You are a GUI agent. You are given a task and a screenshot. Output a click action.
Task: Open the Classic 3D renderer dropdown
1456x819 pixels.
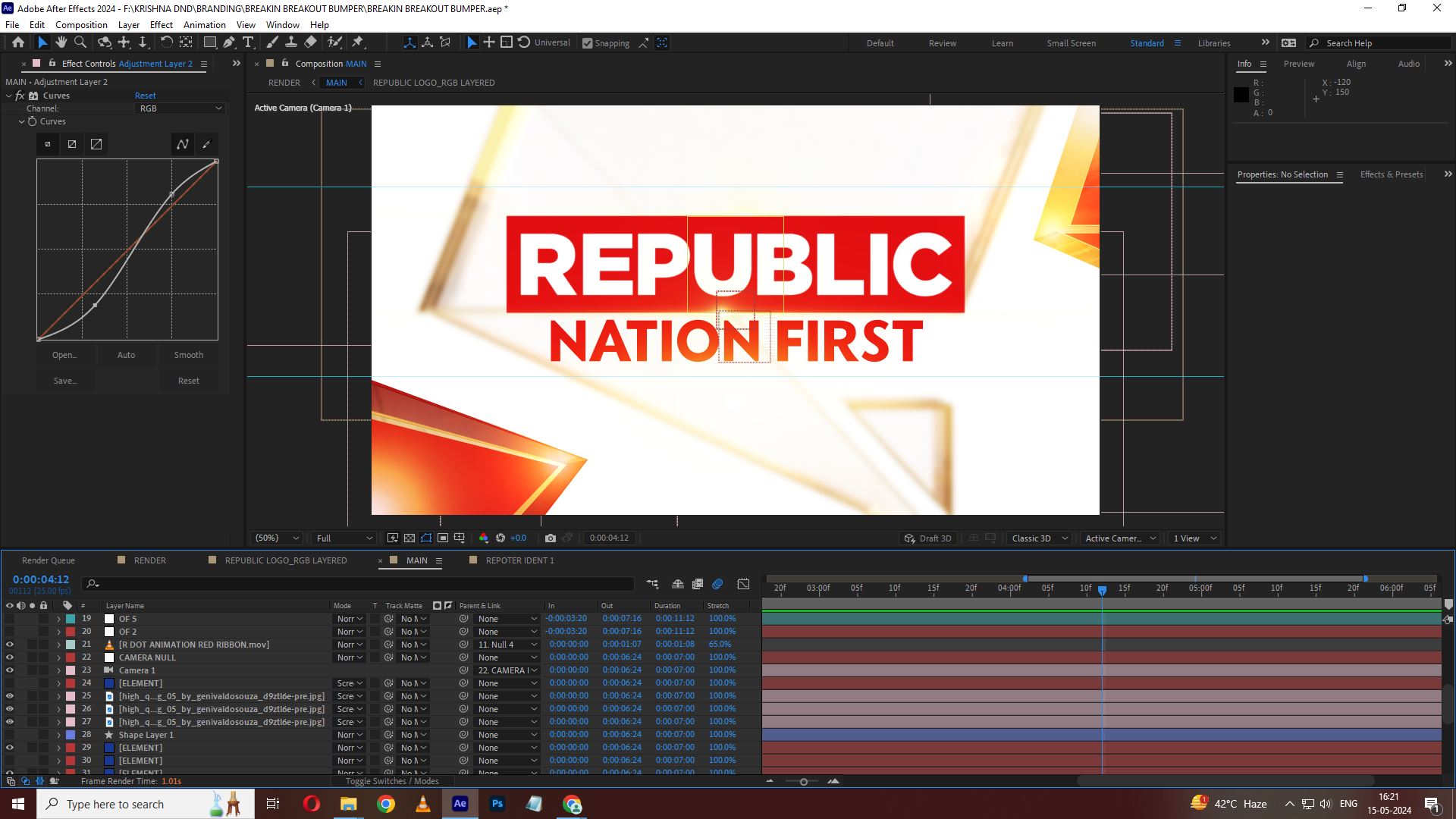tap(1040, 538)
